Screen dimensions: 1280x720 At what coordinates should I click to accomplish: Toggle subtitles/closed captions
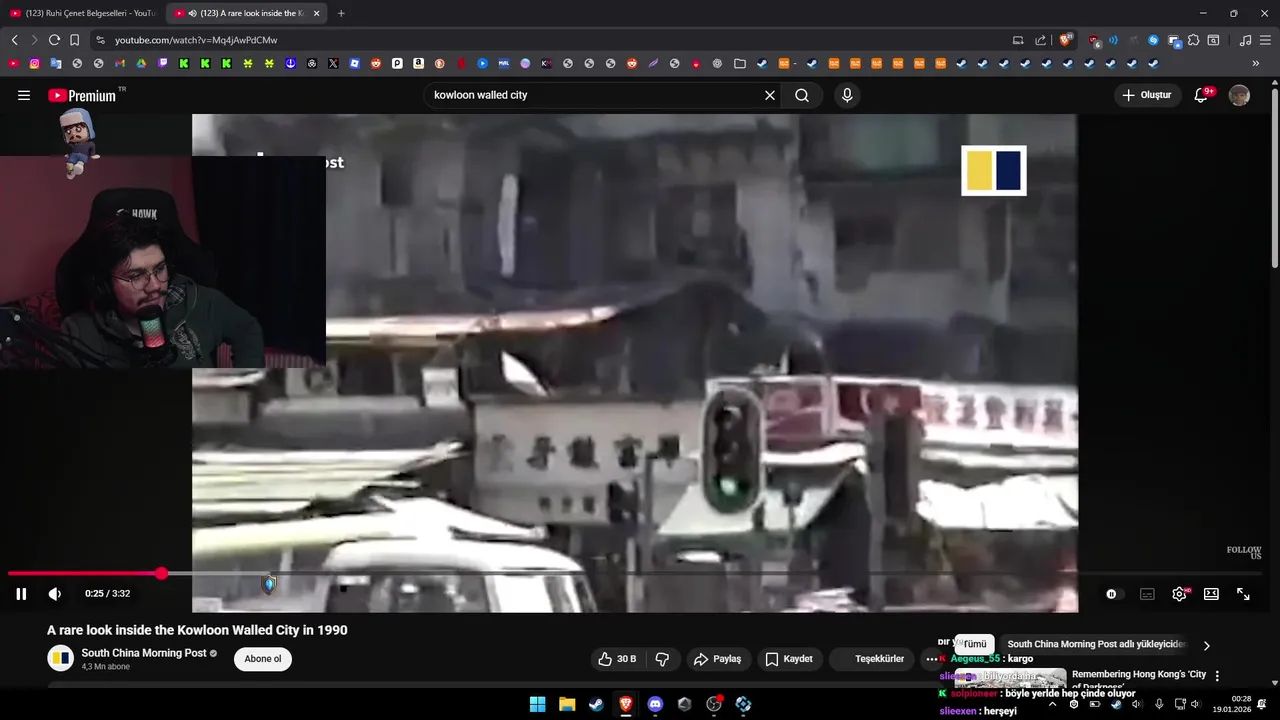(x=1147, y=594)
